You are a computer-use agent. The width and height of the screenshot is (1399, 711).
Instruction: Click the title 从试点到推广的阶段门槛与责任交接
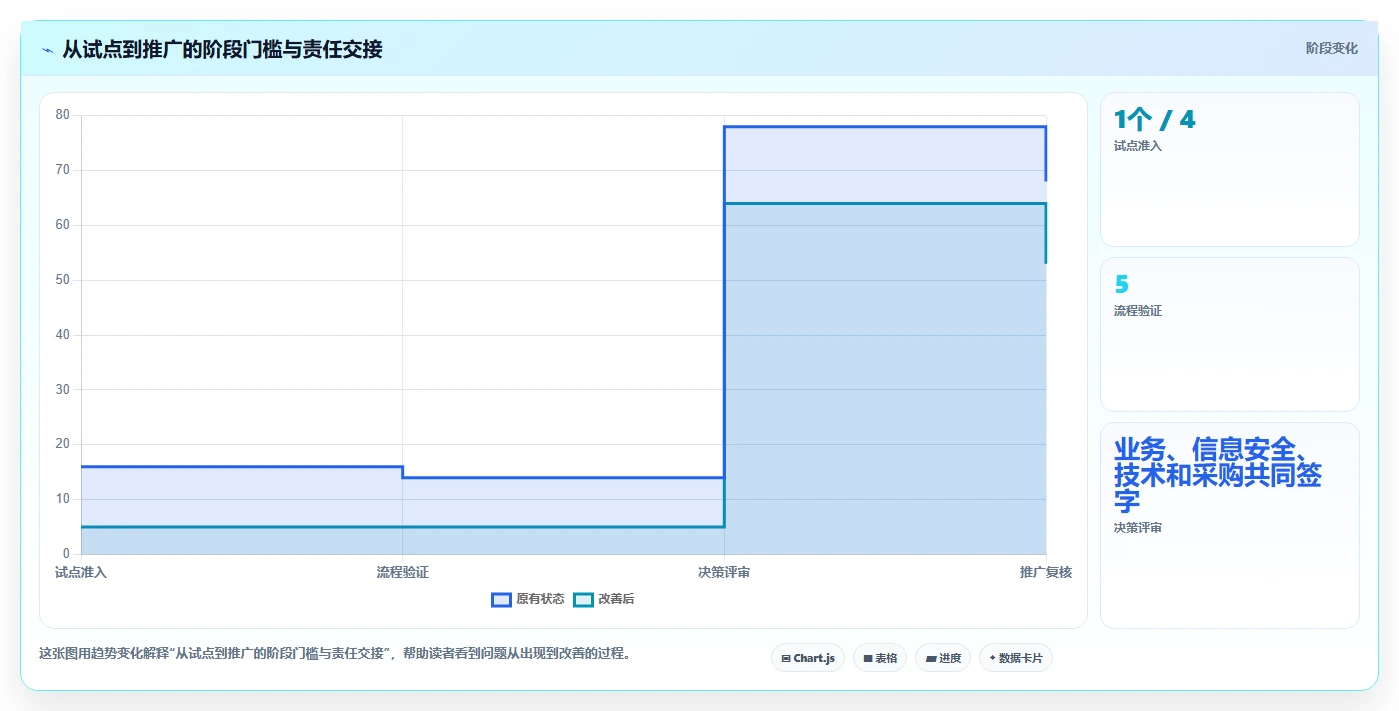(x=222, y=49)
